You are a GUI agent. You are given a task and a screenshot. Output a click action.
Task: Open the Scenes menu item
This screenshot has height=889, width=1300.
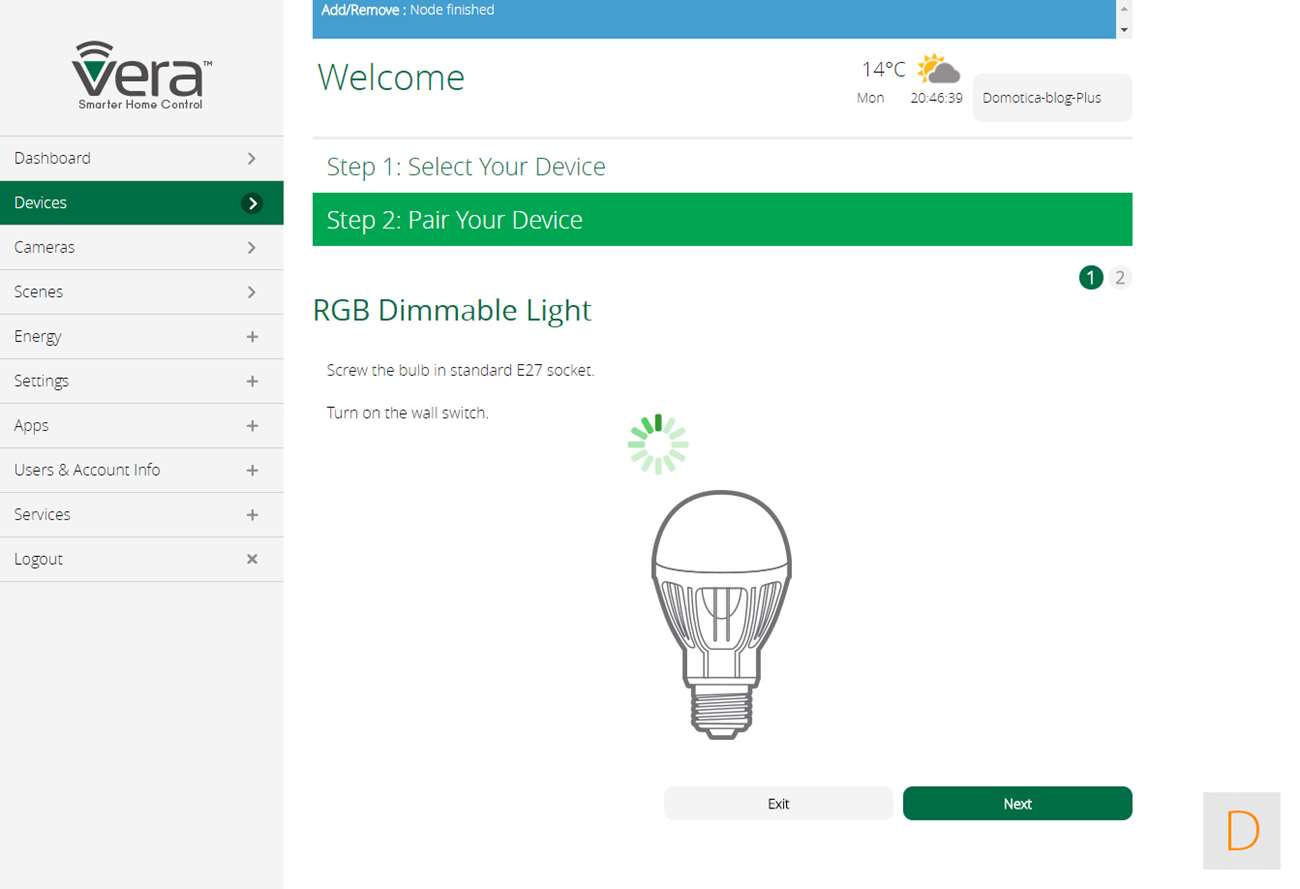[x=141, y=292]
